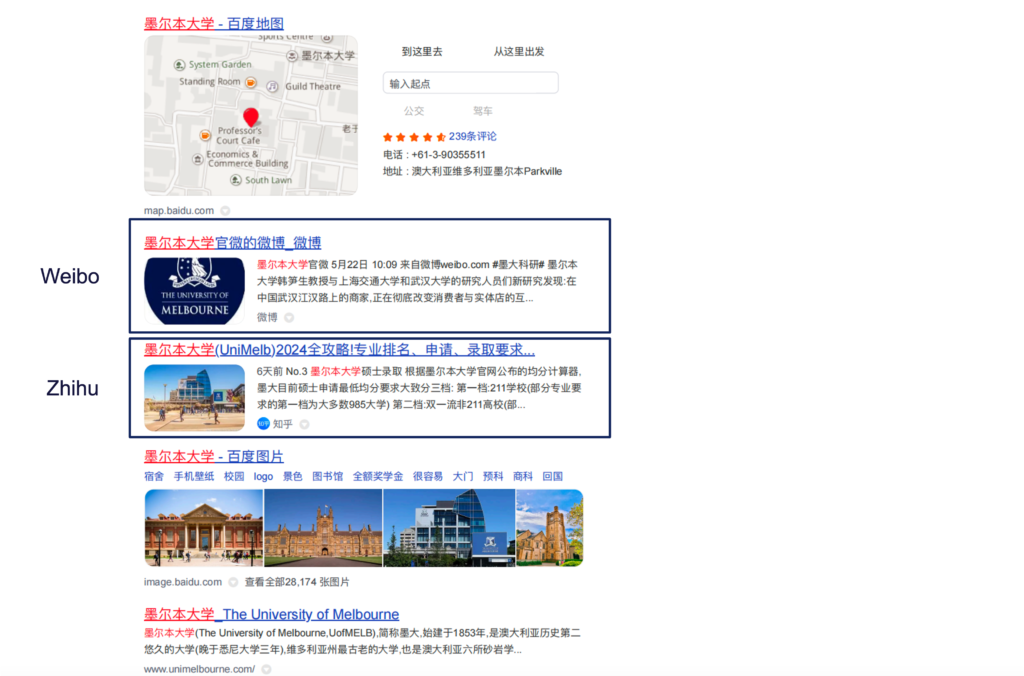Click the map.baidu.com source text

click(x=179, y=210)
